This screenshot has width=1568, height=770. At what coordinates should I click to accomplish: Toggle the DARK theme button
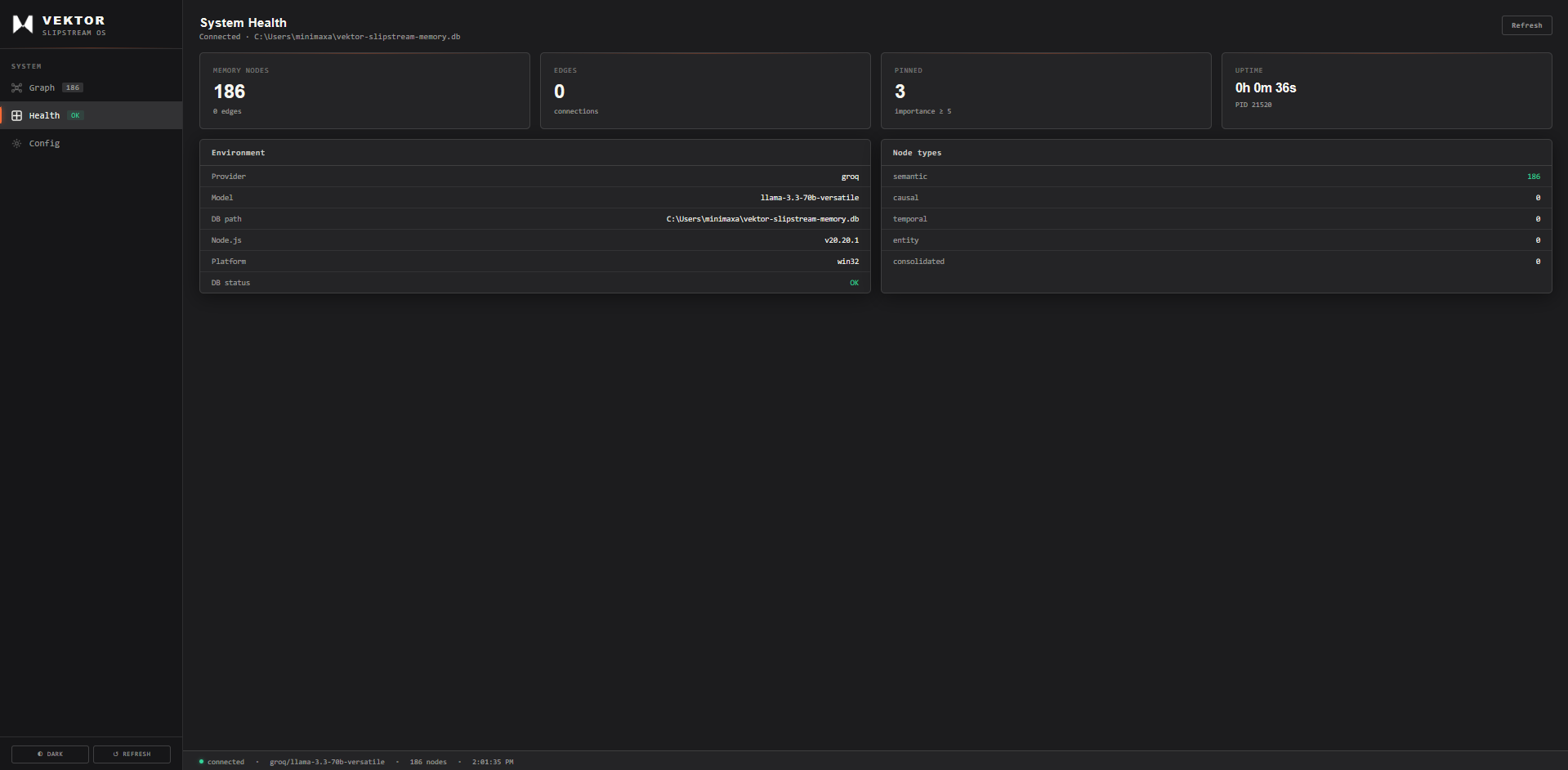[x=50, y=754]
